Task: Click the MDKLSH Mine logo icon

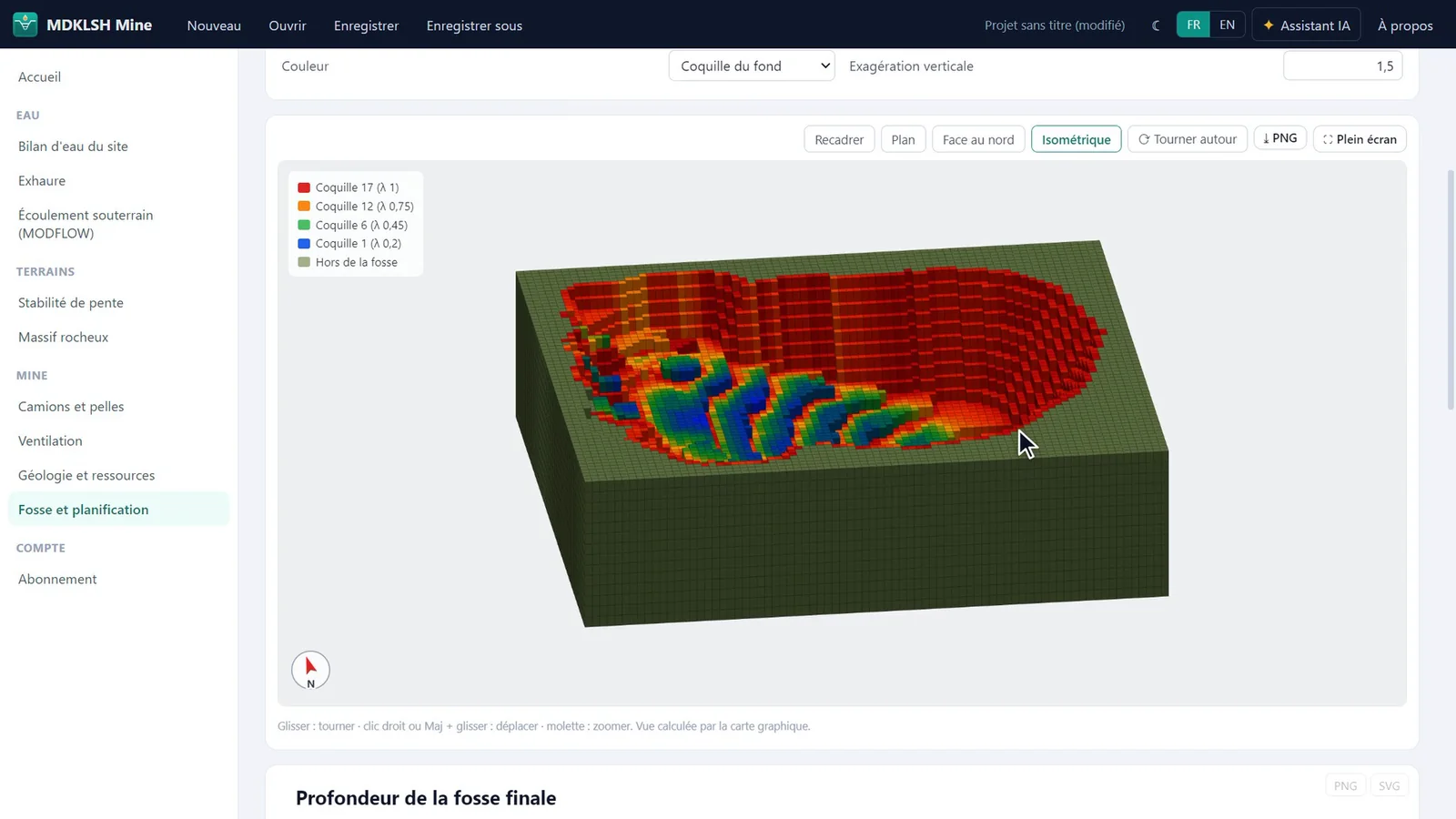Action: (x=25, y=25)
